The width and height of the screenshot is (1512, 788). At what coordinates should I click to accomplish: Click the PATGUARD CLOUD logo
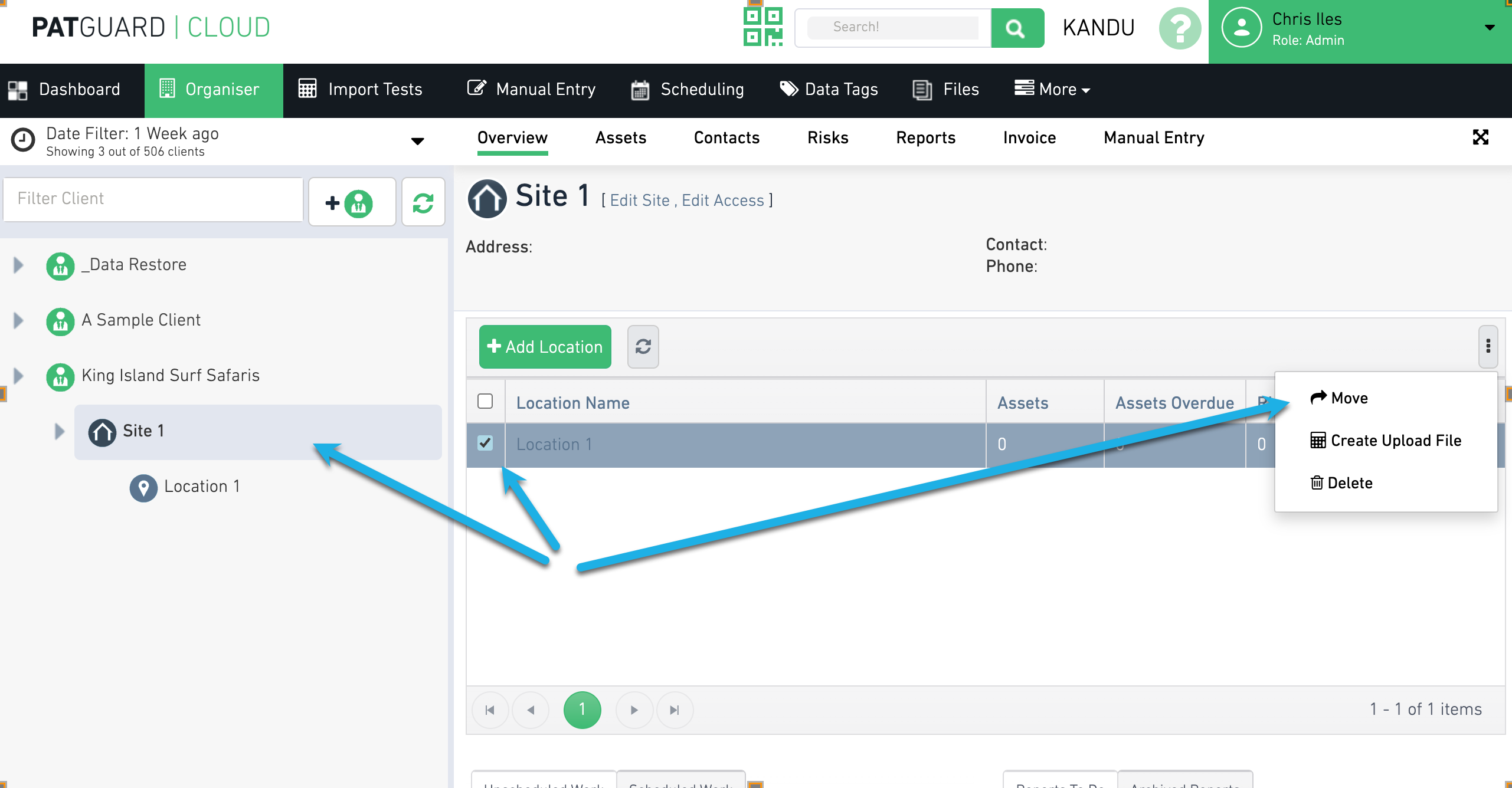click(150, 28)
